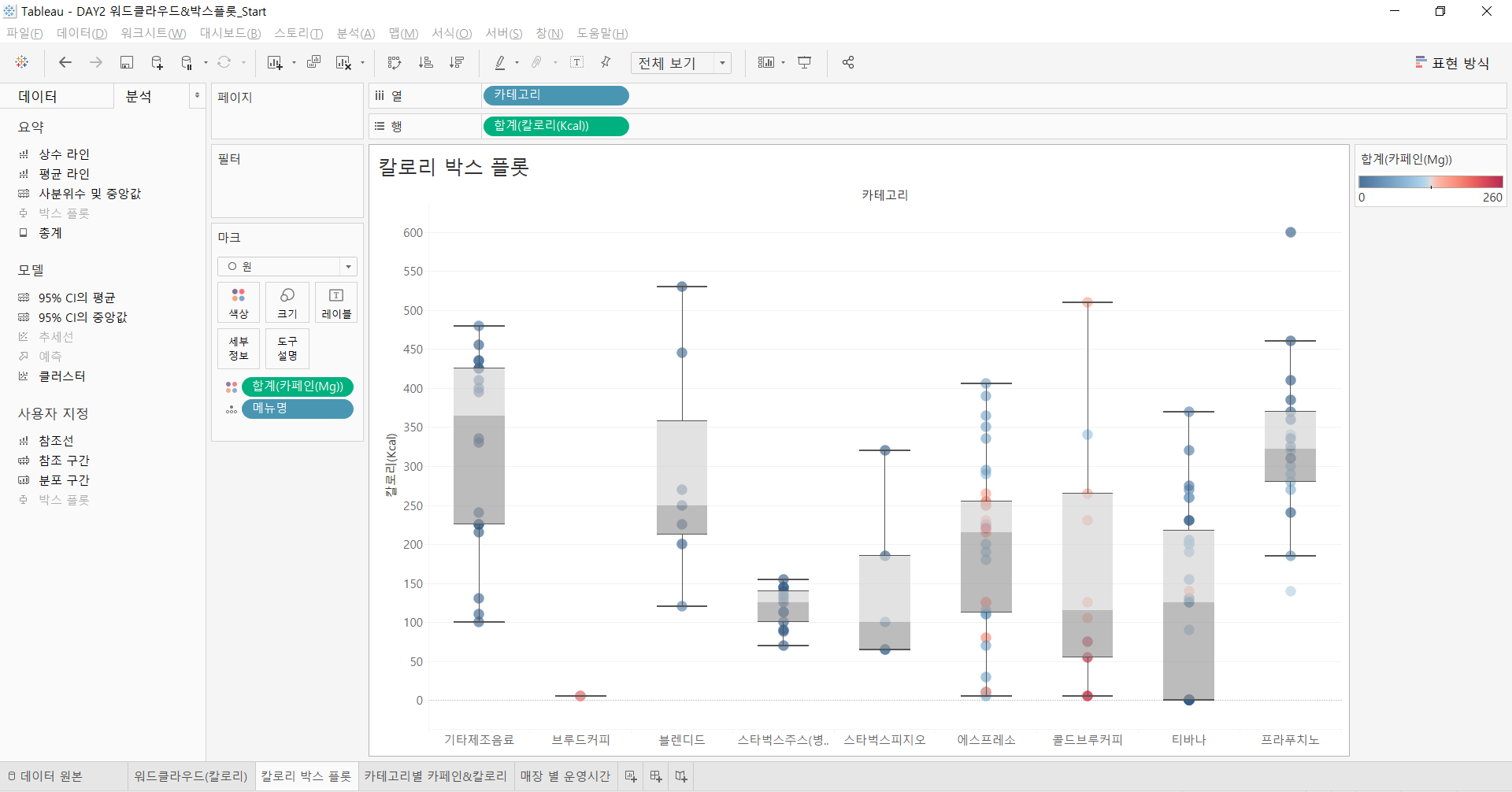Open Show Me (표현 방식) panel
The image size is (1512, 792).
(x=1452, y=63)
